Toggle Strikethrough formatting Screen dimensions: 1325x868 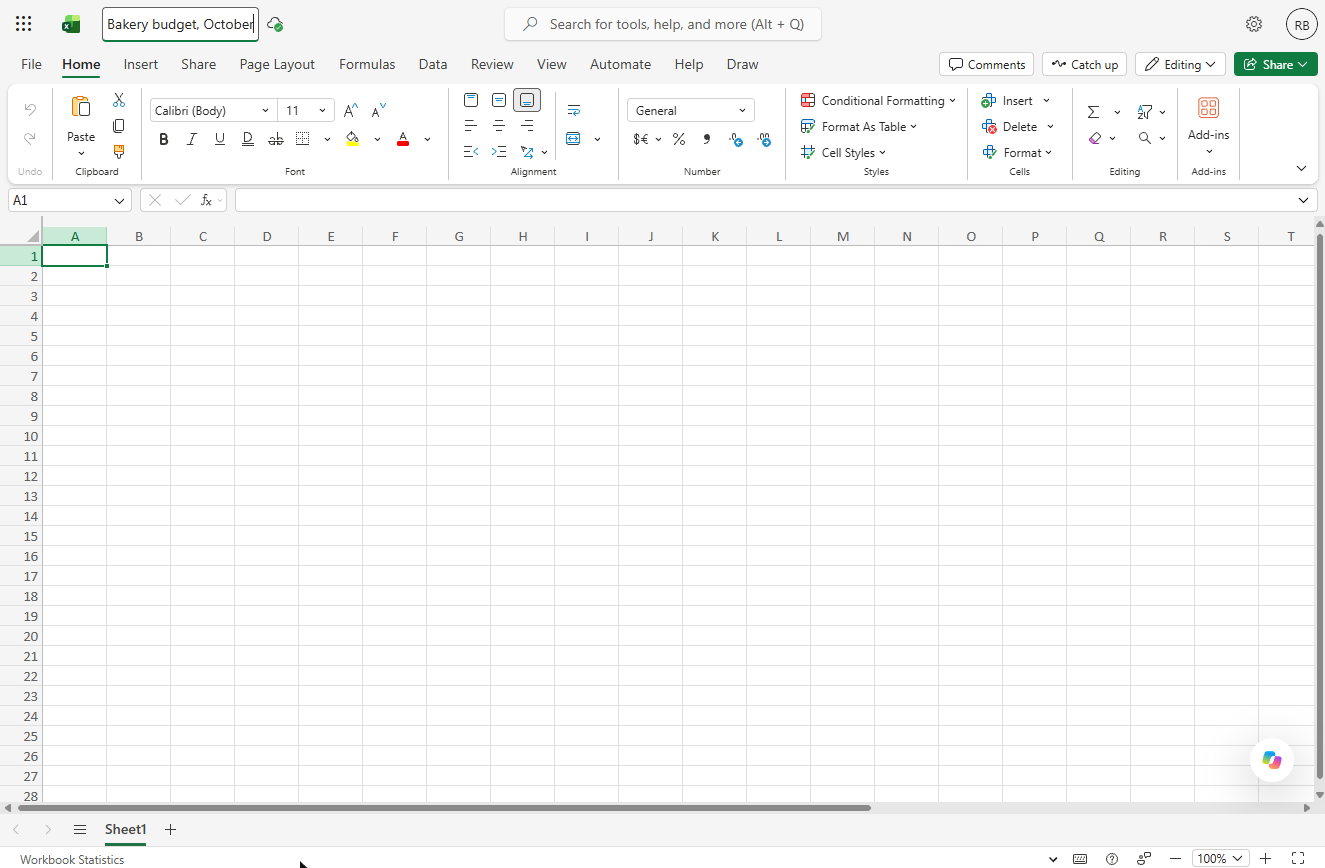(276, 139)
